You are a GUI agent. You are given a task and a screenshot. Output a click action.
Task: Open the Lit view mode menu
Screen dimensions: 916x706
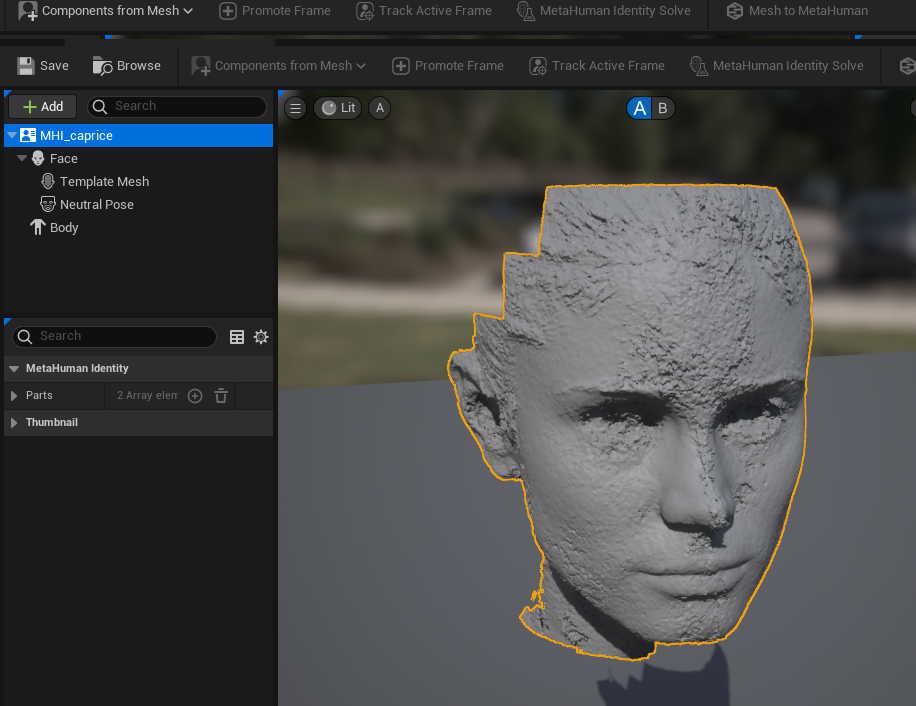click(x=337, y=108)
